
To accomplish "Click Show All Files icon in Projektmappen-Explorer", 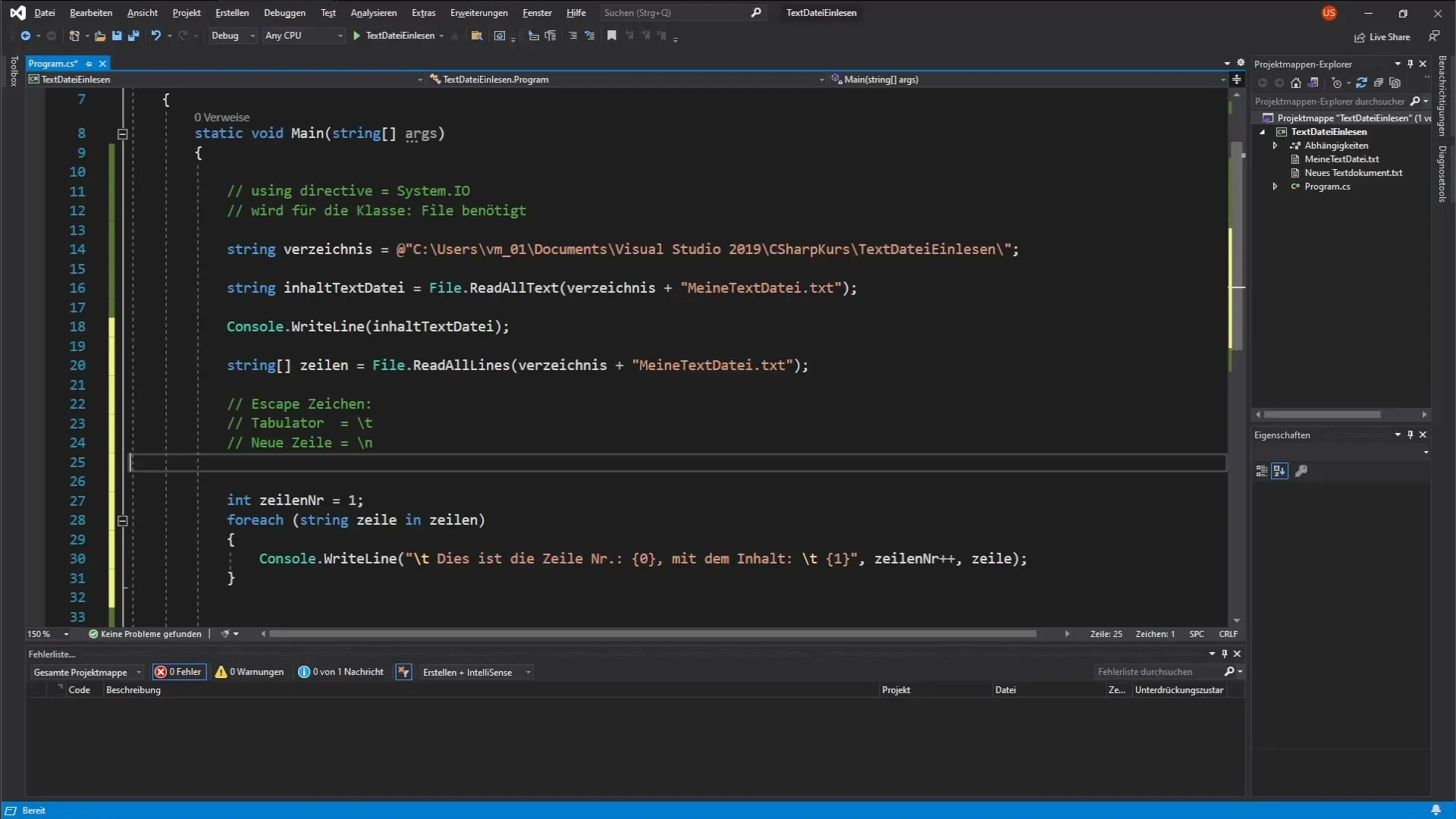I will coord(1395,83).
